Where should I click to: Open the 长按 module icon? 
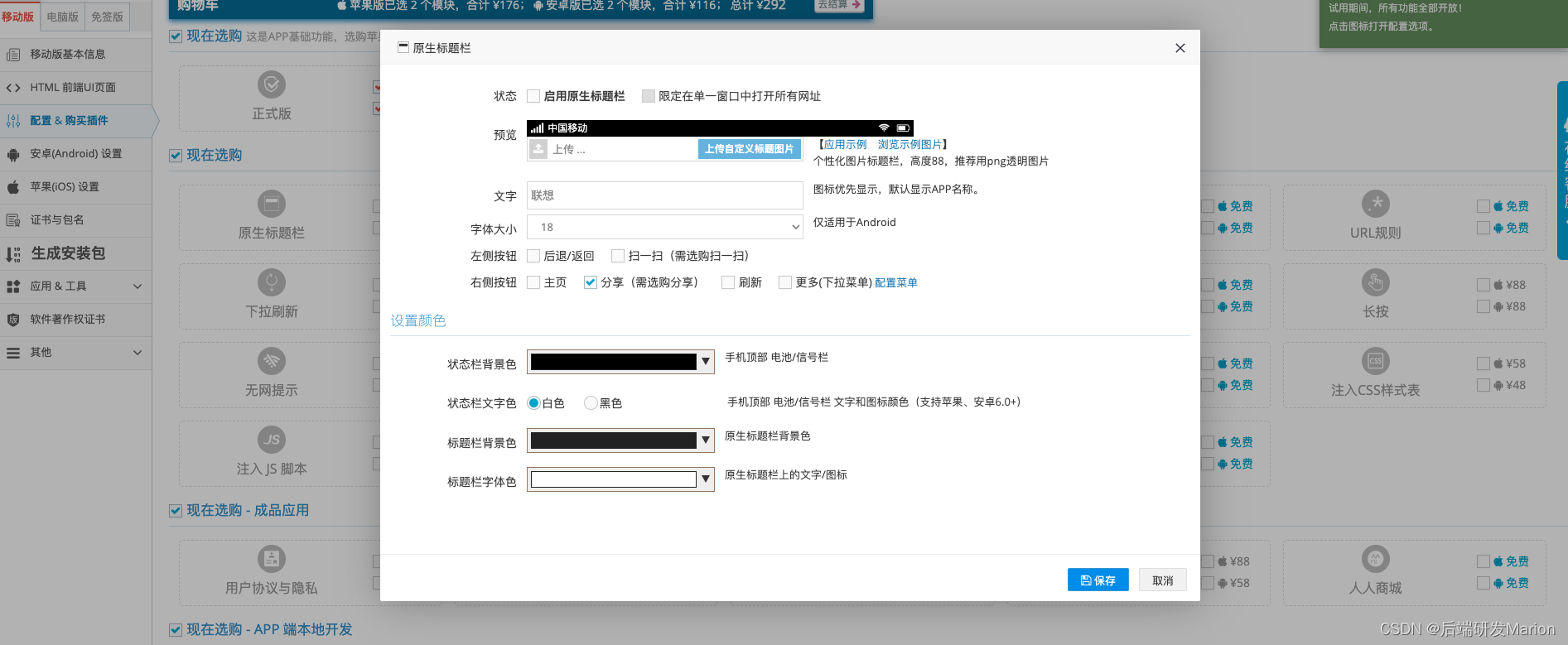pos(1376,282)
